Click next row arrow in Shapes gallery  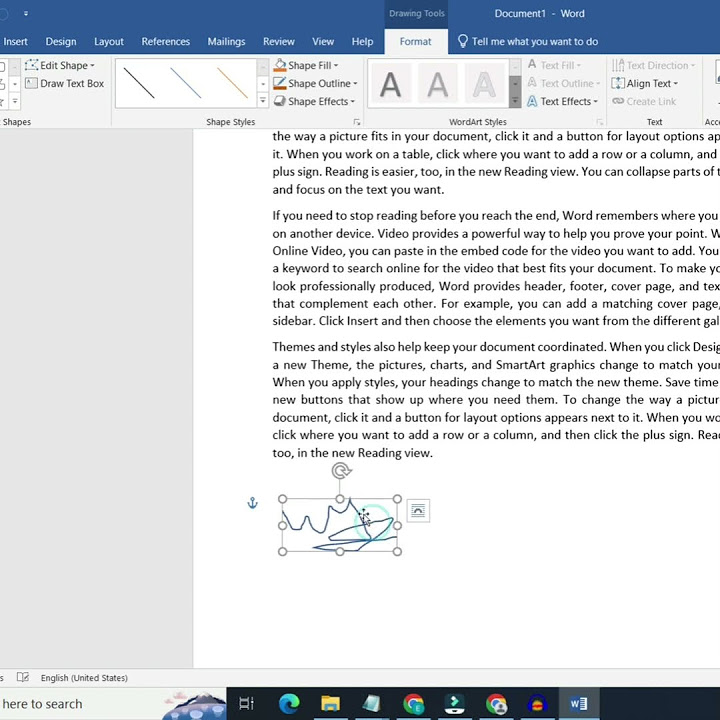(15, 84)
